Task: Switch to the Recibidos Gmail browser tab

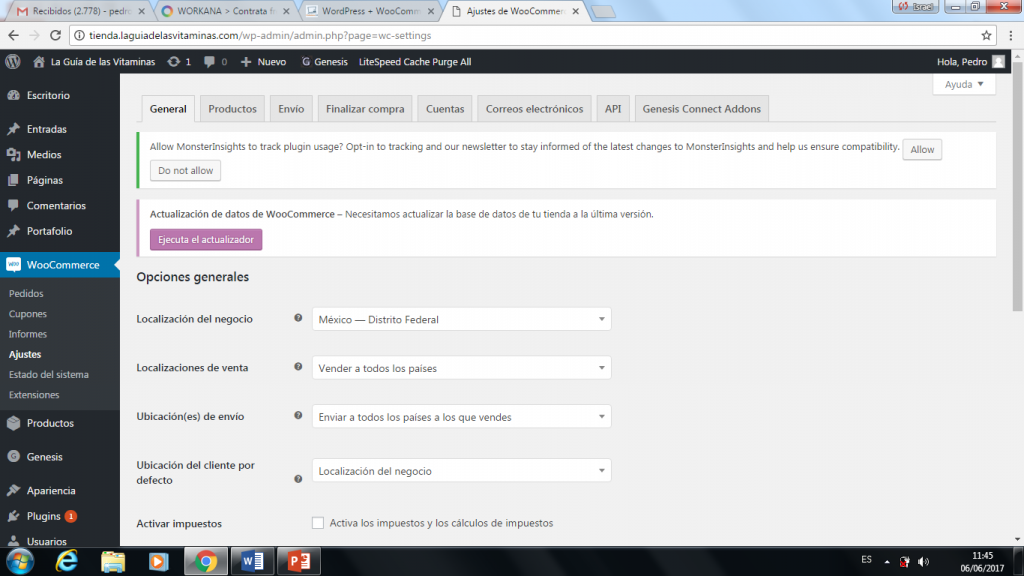Action: (x=80, y=11)
